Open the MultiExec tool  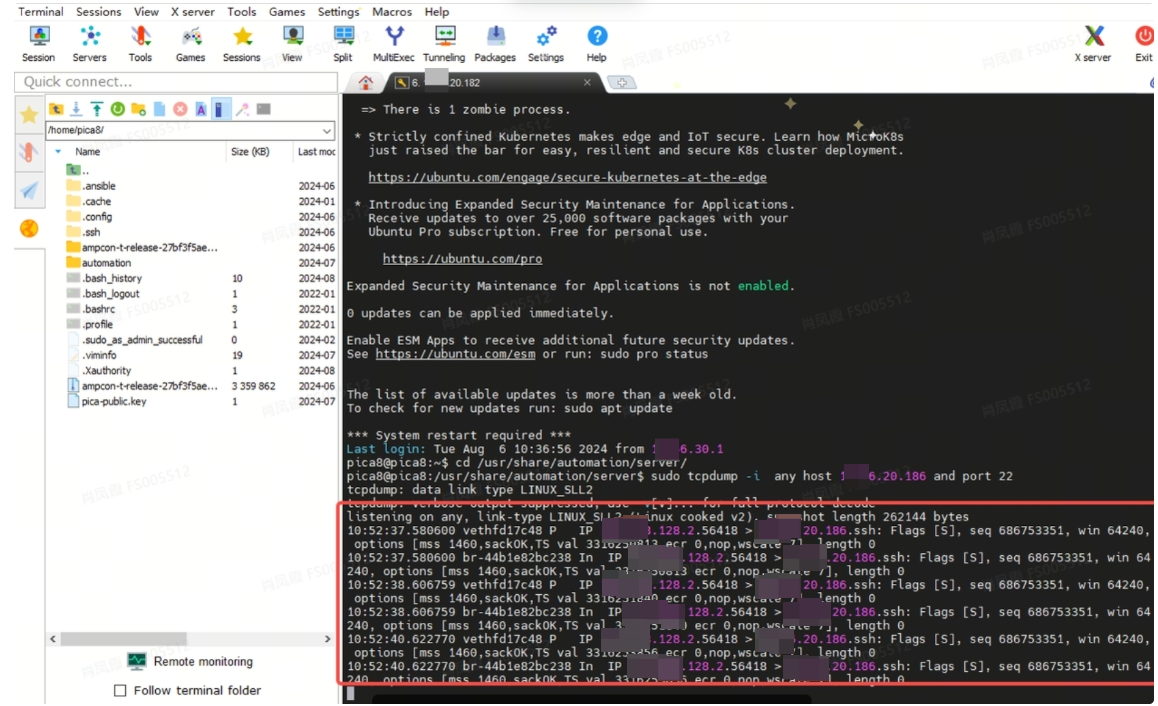tap(394, 43)
